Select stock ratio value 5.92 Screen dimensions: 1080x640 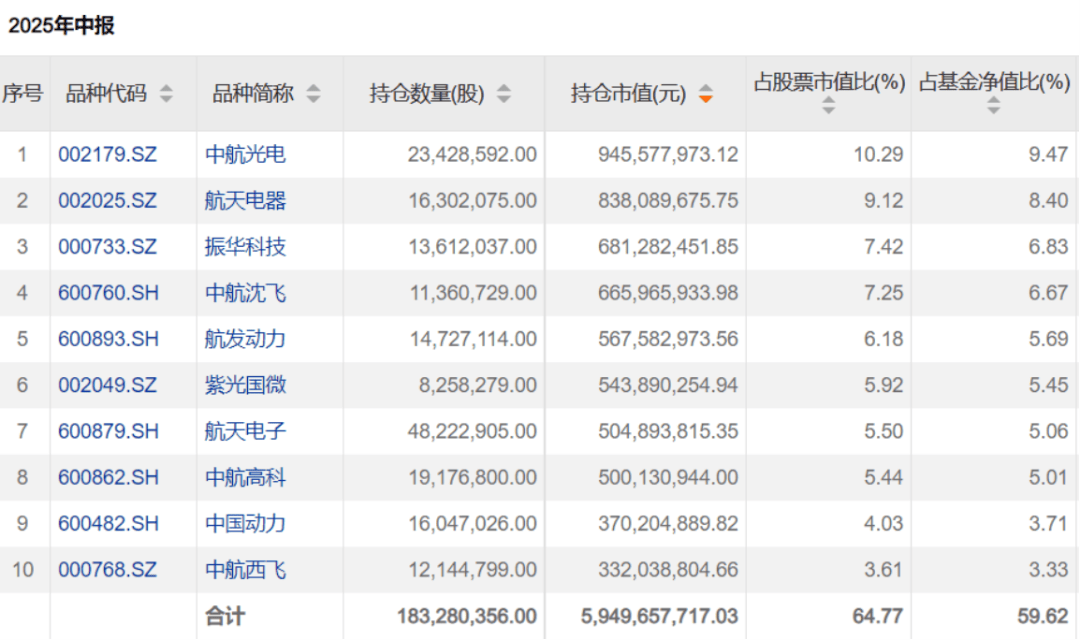(x=884, y=385)
